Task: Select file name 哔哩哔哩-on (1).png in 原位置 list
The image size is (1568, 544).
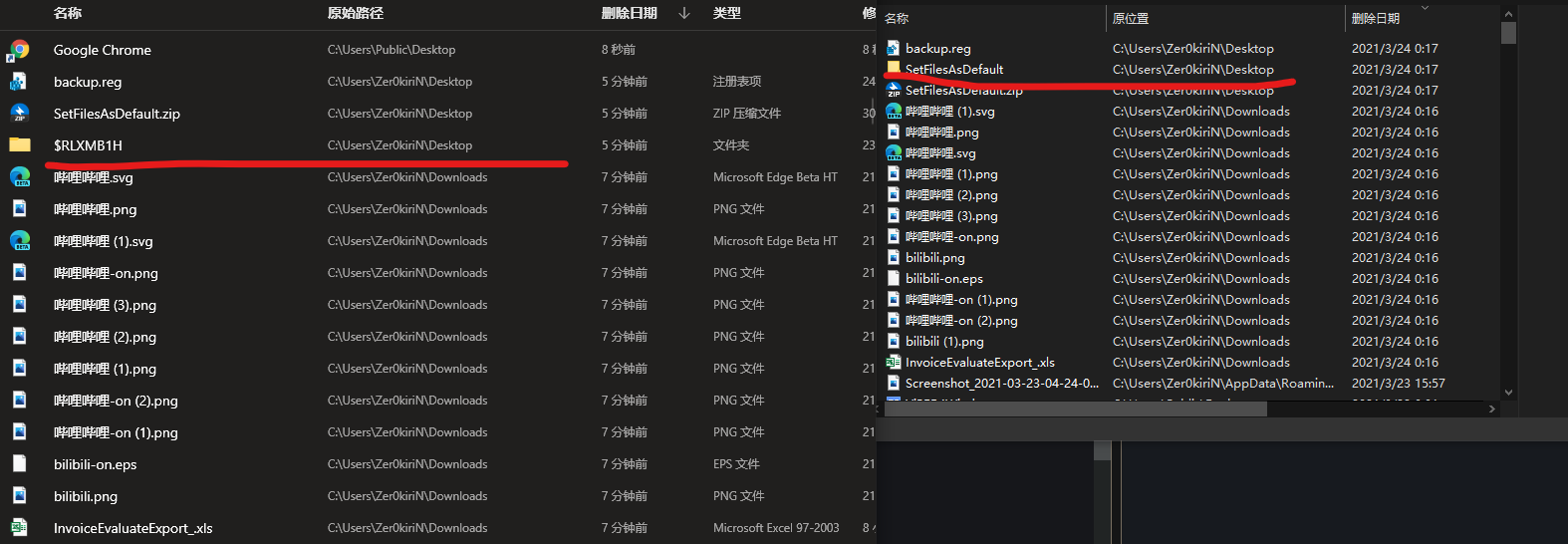Action: point(961,299)
